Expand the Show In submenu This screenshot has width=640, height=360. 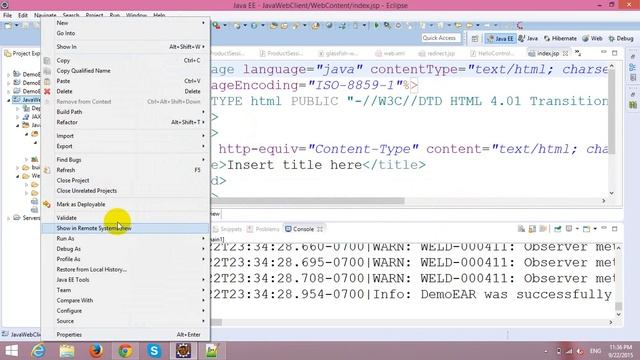tap(126, 47)
